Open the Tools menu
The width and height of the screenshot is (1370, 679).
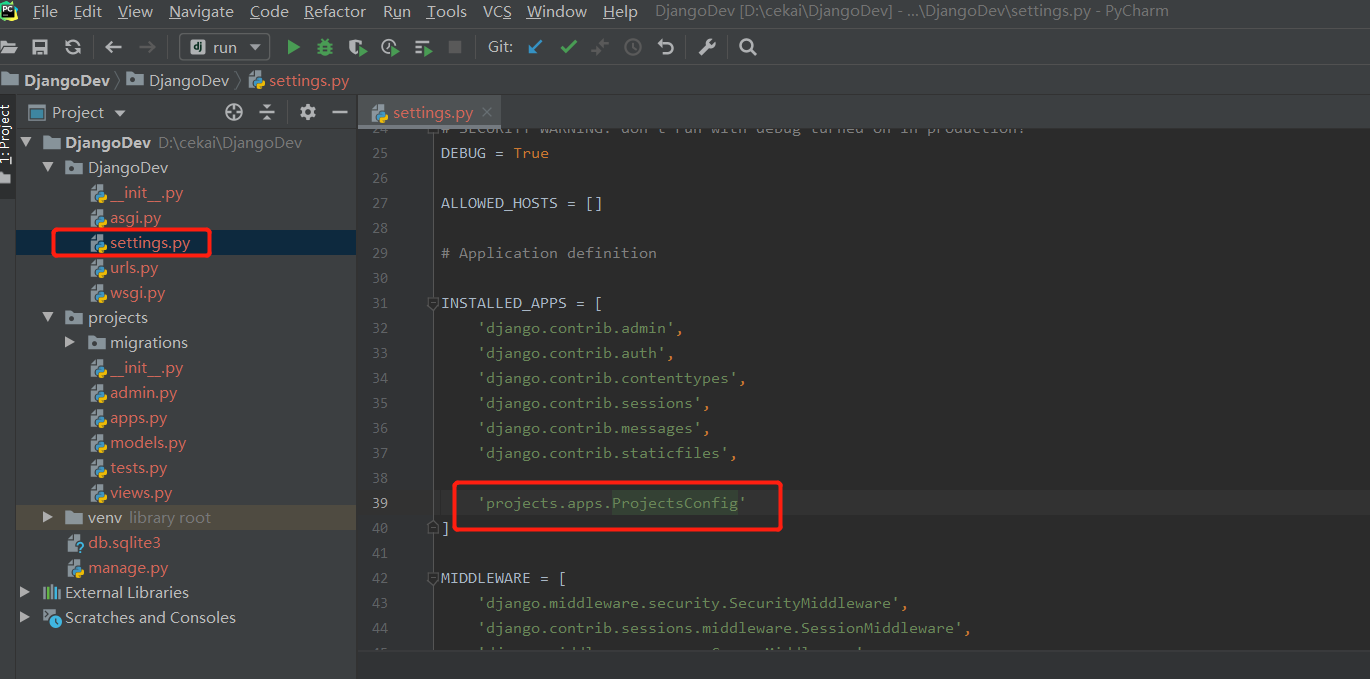446,12
